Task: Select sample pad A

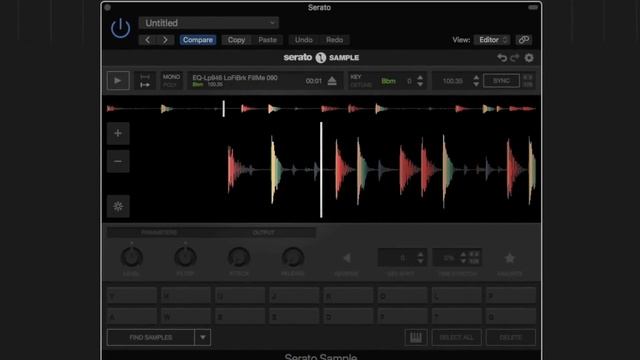Action: [x=131, y=316]
